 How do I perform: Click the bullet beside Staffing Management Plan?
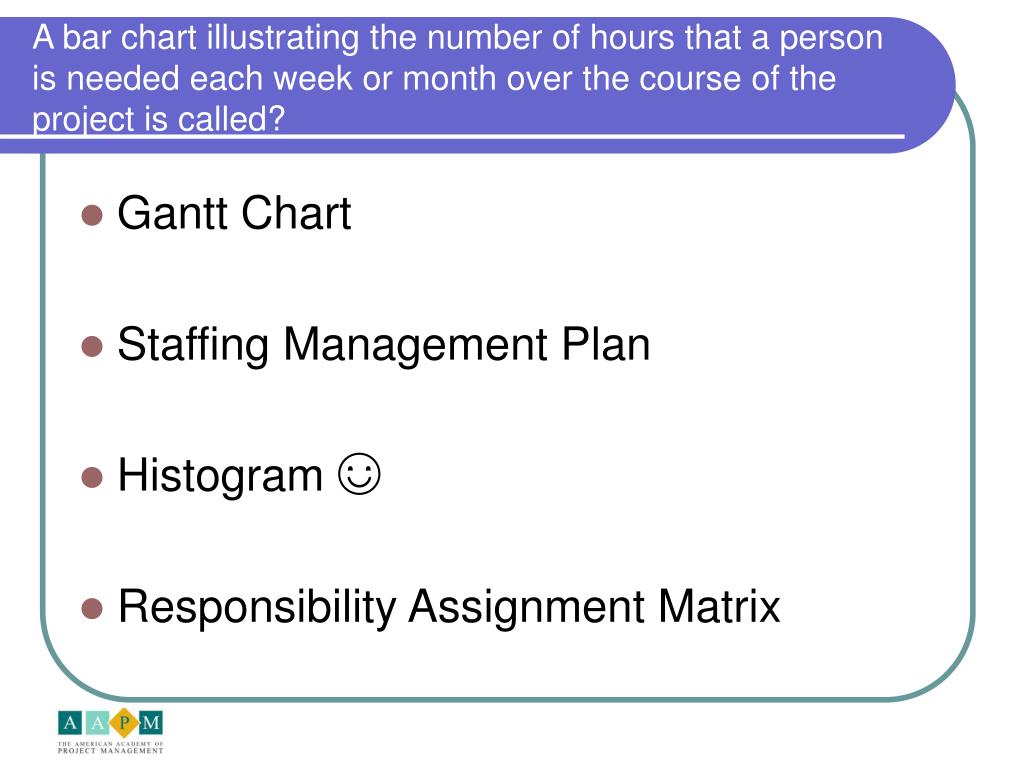(x=92, y=346)
